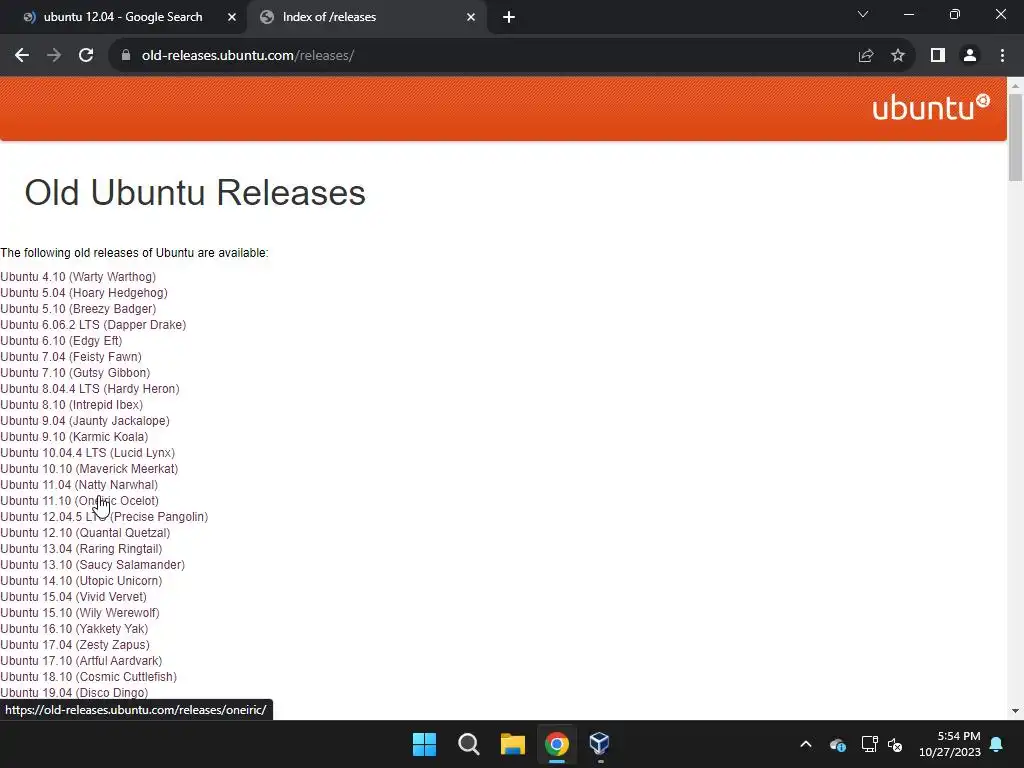Screen dimensions: 1024x768
Task: Open the Windows Start menu
Action: point(424,744)
